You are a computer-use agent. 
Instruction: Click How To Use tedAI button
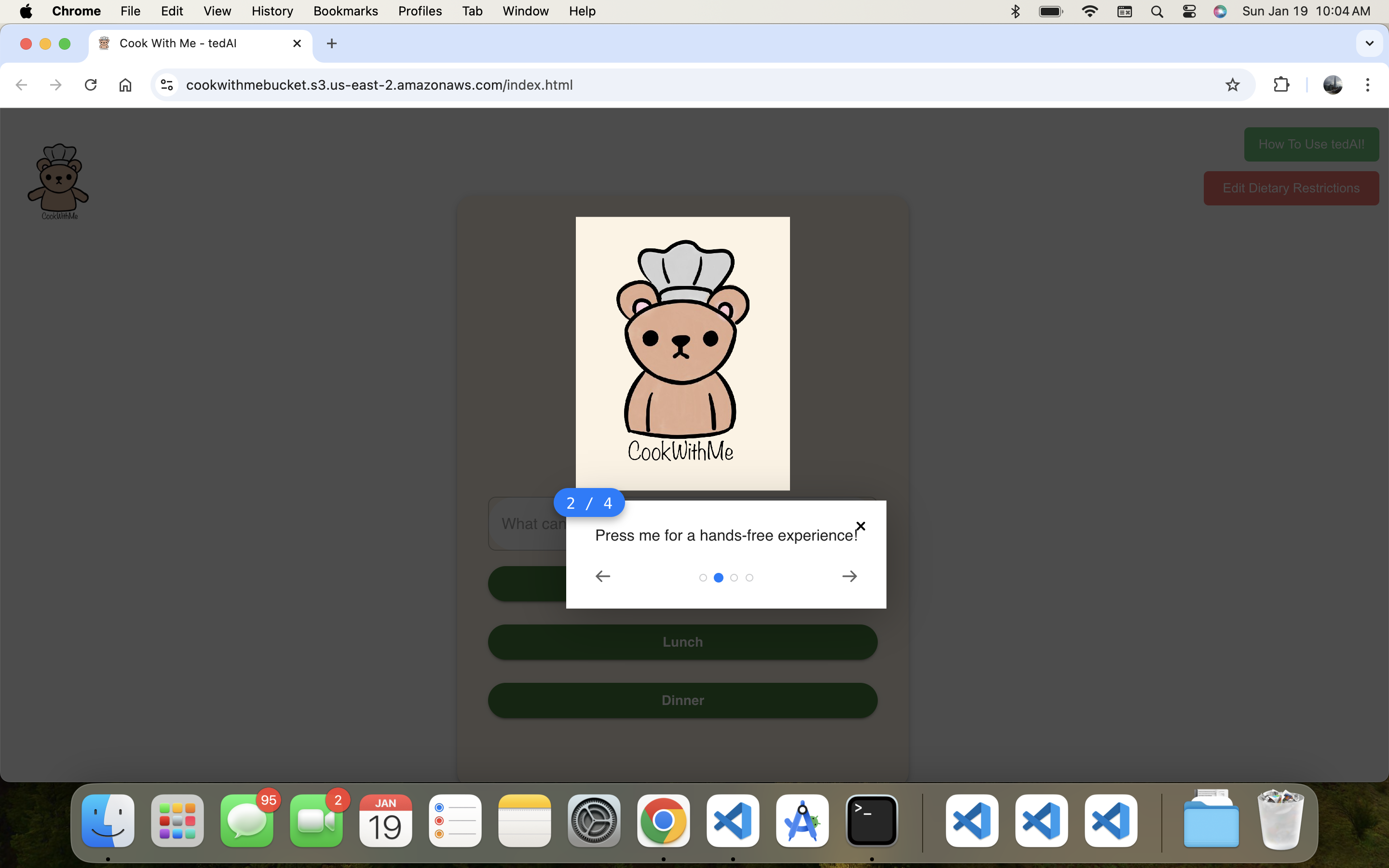pyautogui.click(x=1311, y=144)
